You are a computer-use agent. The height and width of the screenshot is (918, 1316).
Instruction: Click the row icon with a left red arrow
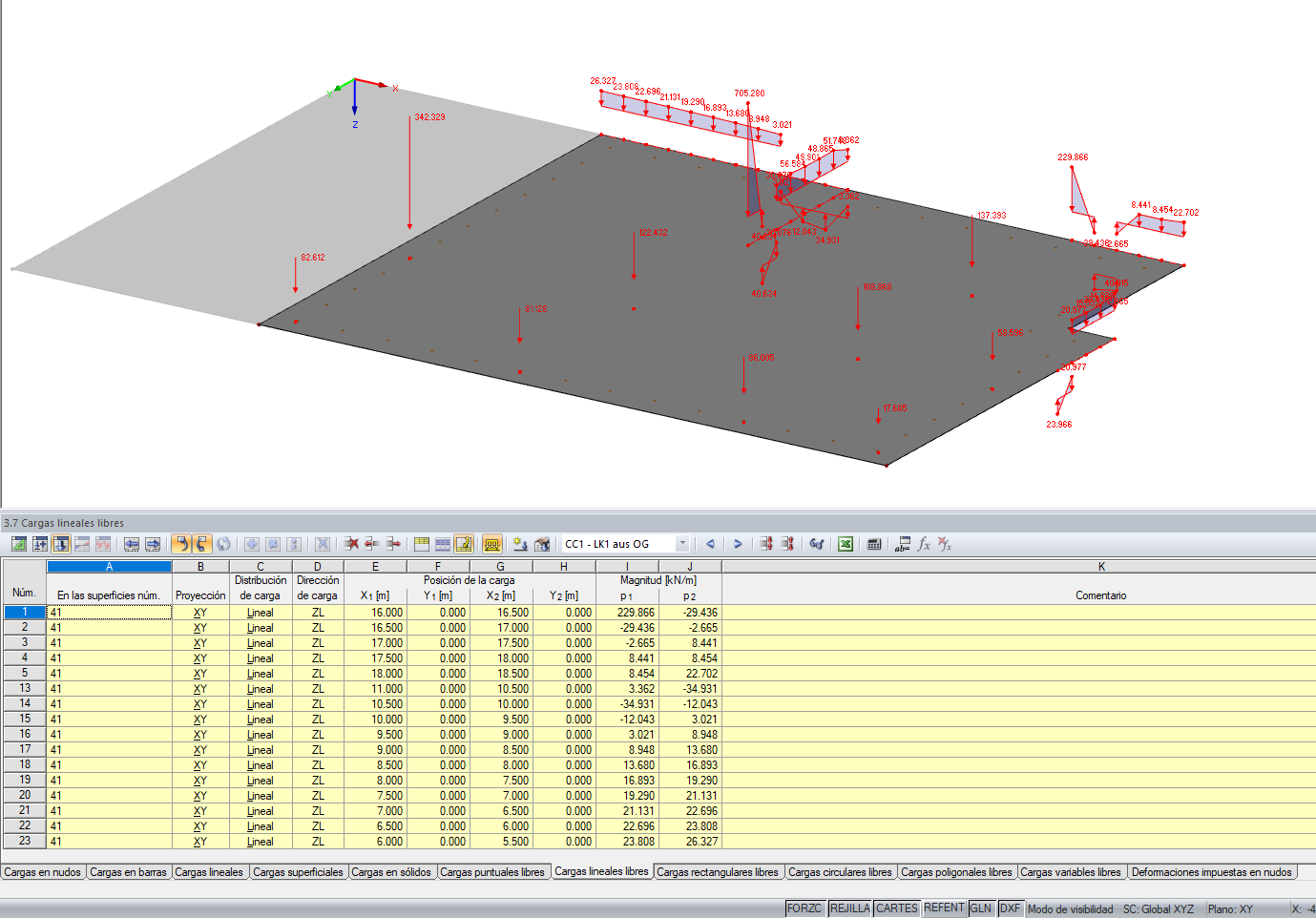(x=372, y=544)
